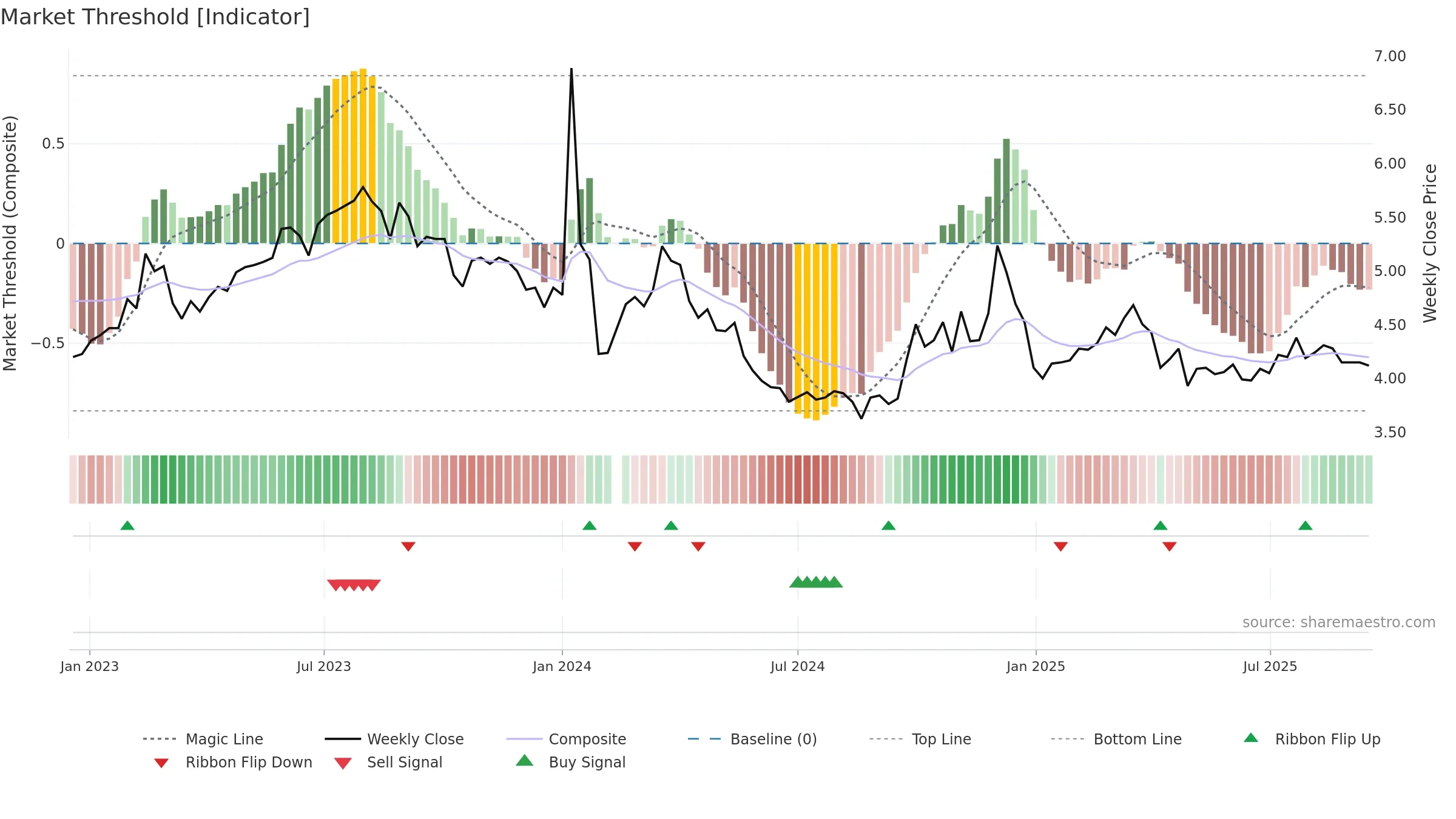
Task: Click the source: sharemaestro.com label
Action: click(x=1339, y=622)
